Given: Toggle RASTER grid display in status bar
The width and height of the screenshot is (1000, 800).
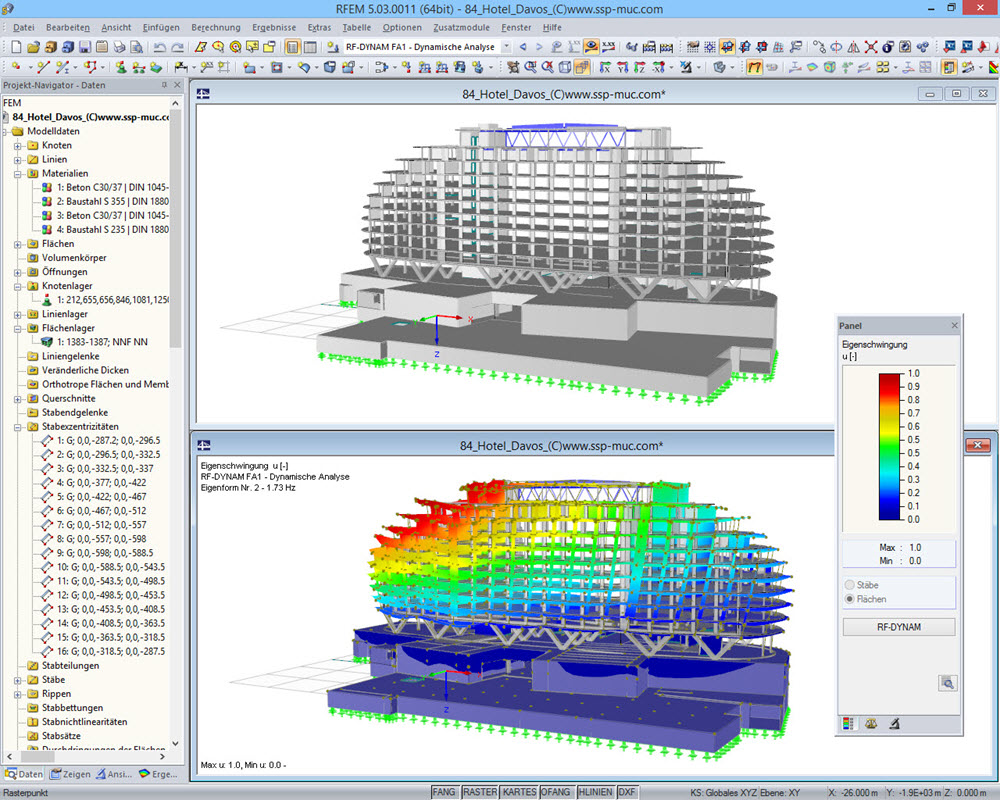Looking at the screenshot, I should pos(481,791).
